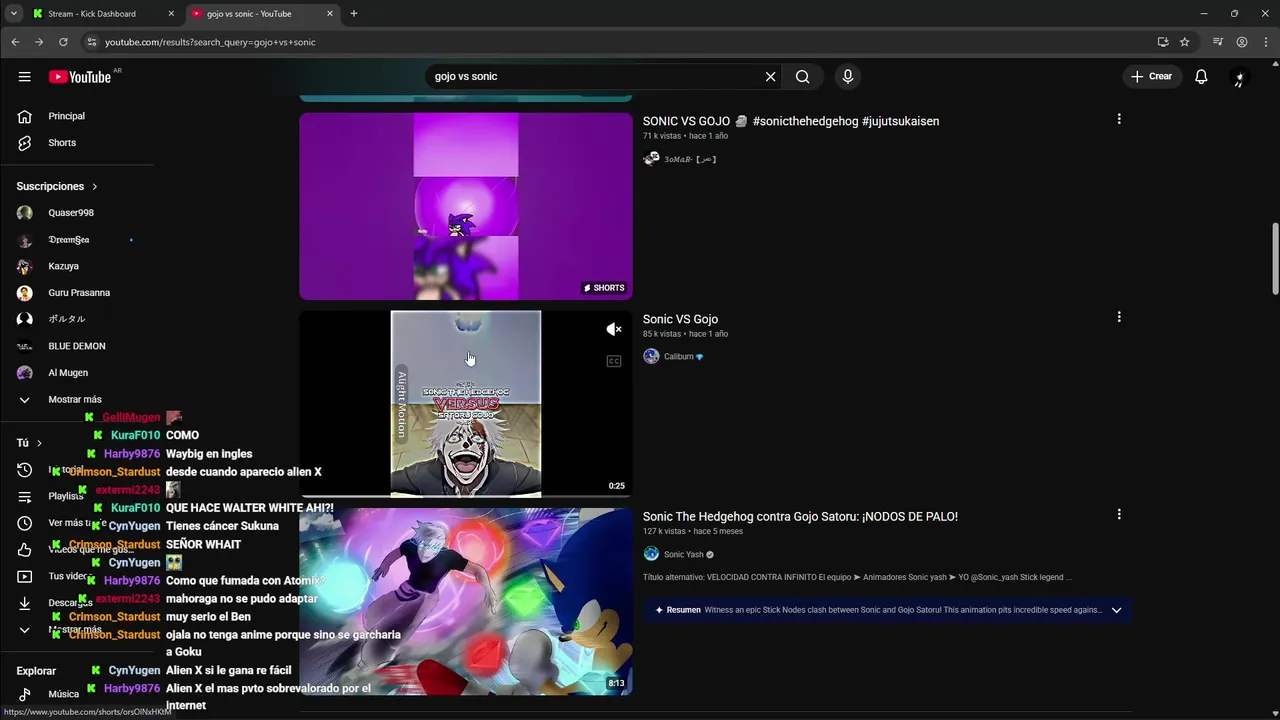The image size is (1280, 720).
Task: Click the SONIC VS GOJO shorts title
Action: pyautogui.click(x=791, y=121)
